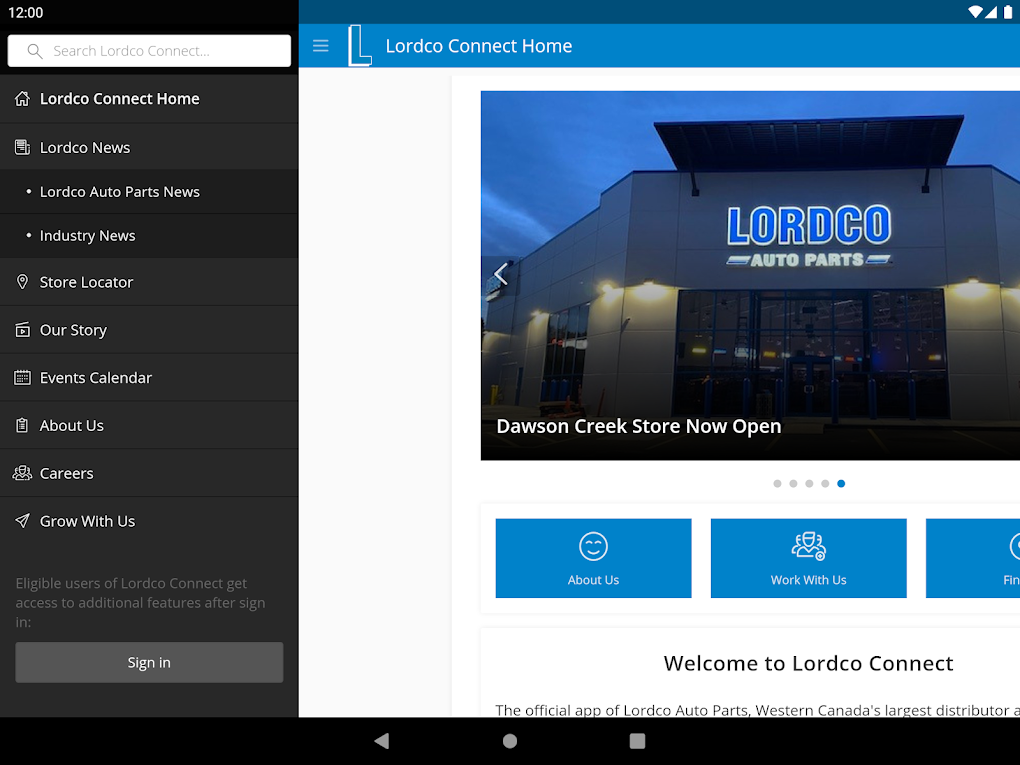Select the Lordco News newspaper icon
Screen dimensions: 1020x765
point(21,146)
